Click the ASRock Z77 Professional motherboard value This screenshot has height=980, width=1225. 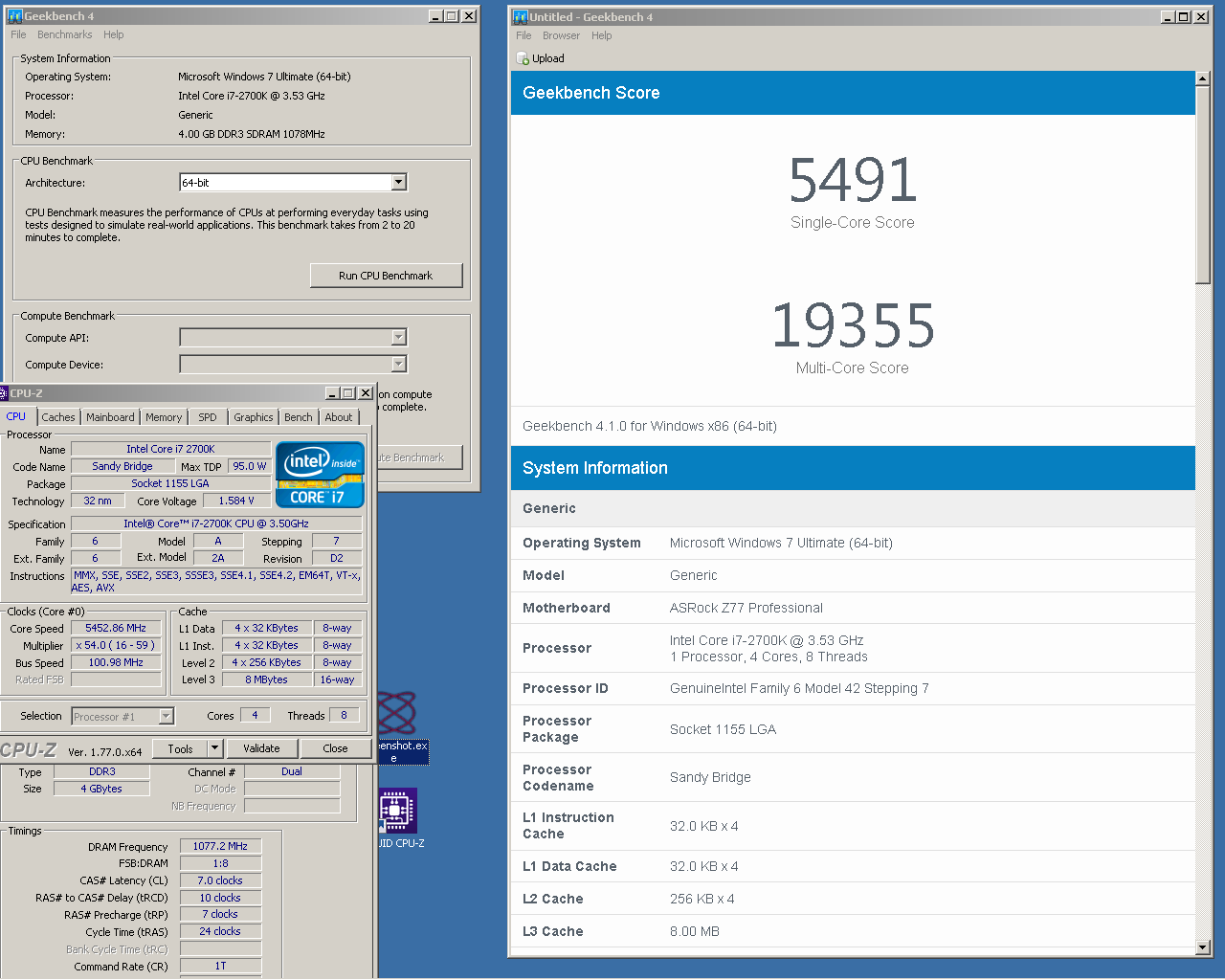click(x=746, y=608)
